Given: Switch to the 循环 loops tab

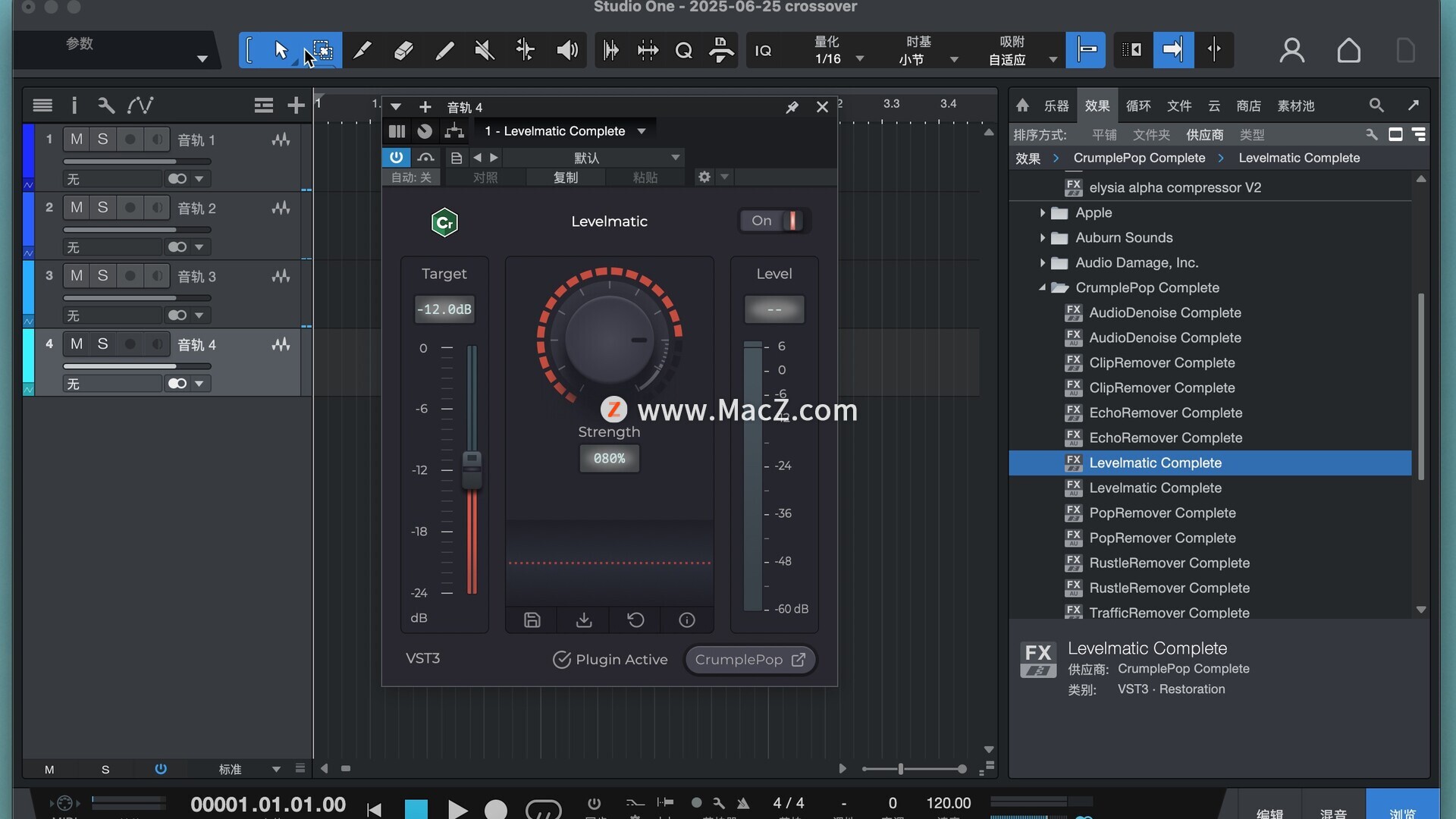Looking at the screenshot, I should click(1138, 105).
